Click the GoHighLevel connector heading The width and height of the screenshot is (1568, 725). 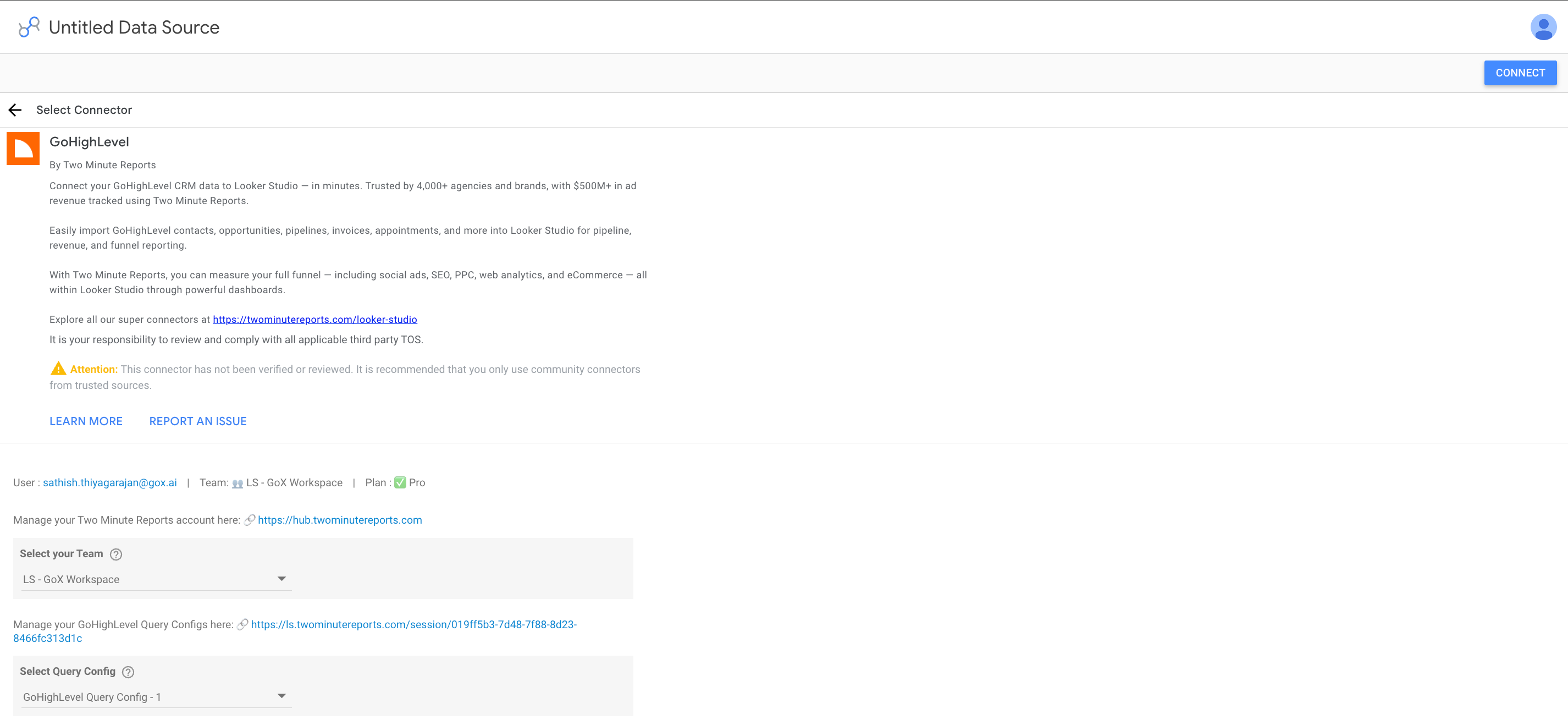(x=89, y=142)
